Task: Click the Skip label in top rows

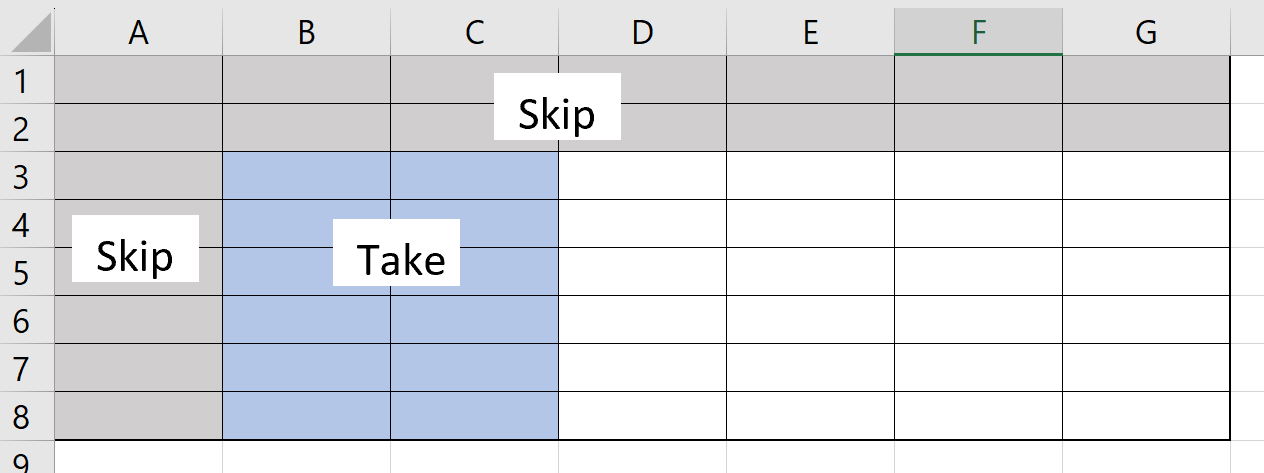Action: (x=558, y=114)
